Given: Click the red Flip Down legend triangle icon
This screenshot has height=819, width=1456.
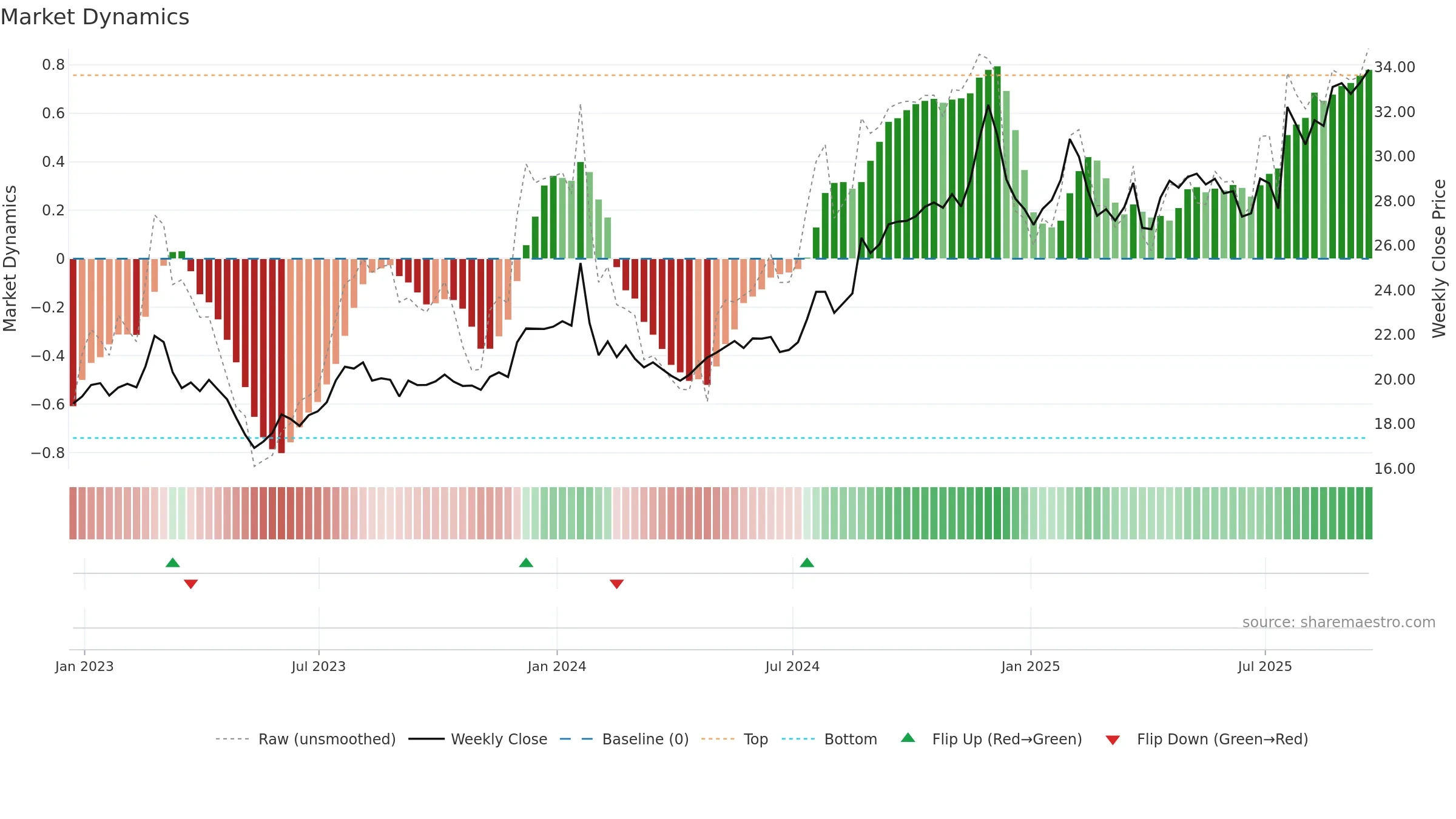Looking at the screenshot, I should 1113,740.
